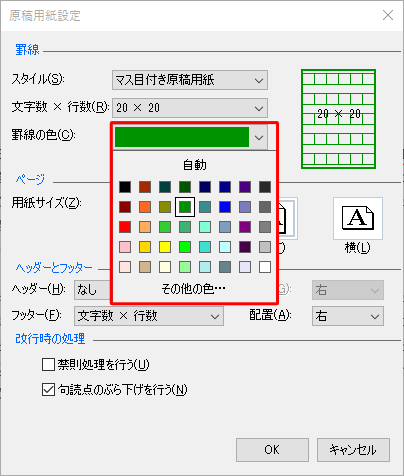
Task: Choose the 自動 automatic color option
Action: pyautogui.click(x=195, y=165)
